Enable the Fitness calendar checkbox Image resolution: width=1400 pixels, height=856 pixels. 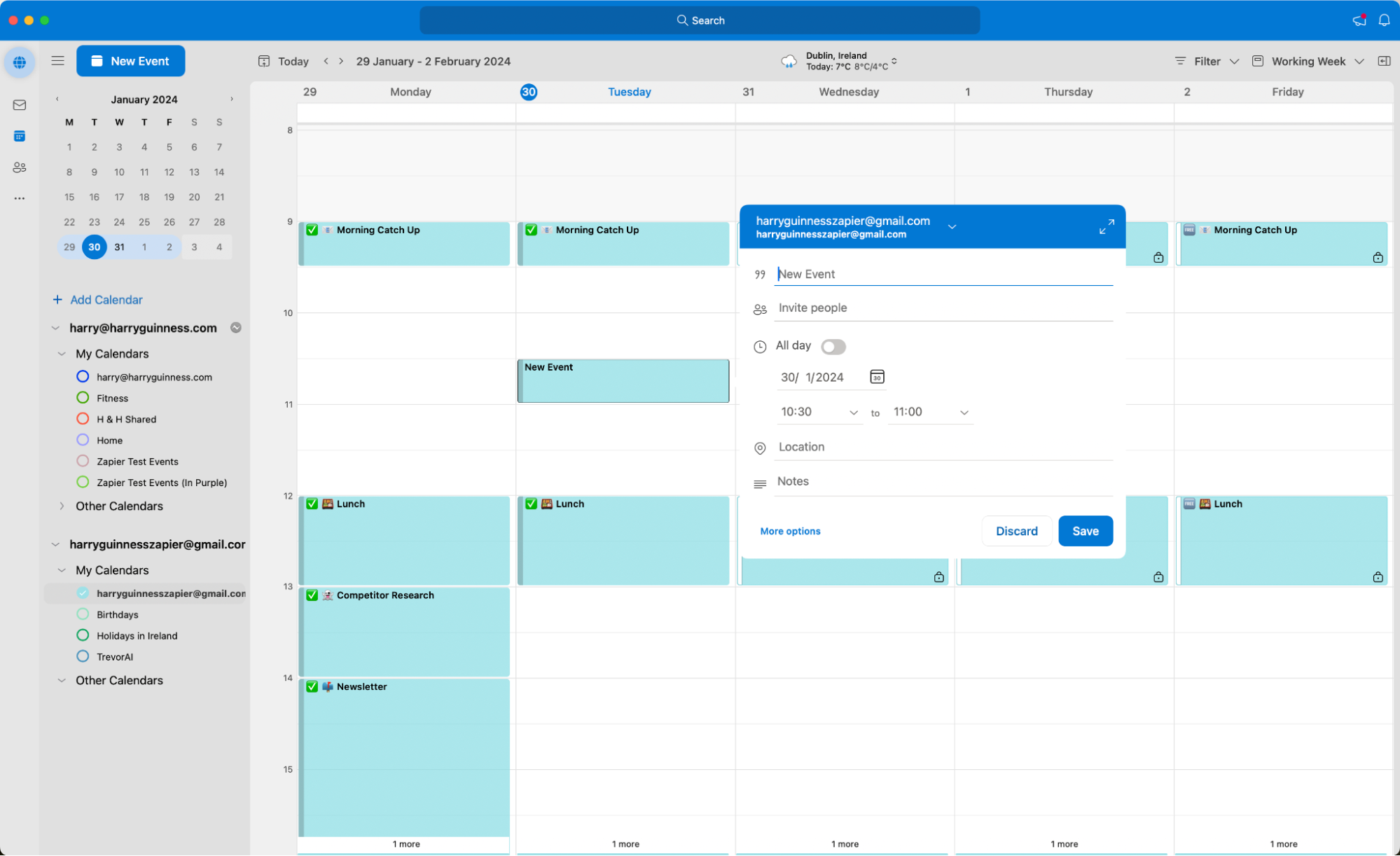click(x=83, y=398)
